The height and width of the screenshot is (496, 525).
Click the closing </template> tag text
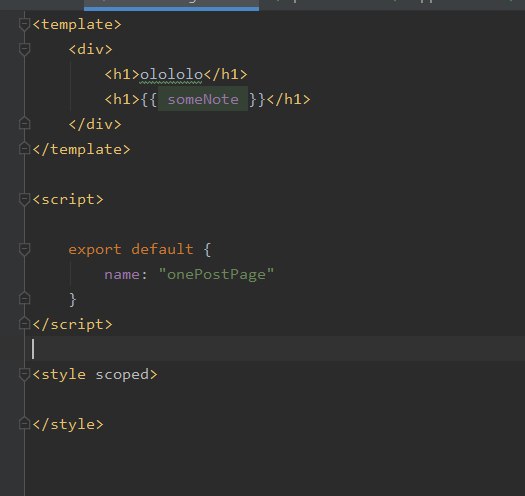coord(81,149)
